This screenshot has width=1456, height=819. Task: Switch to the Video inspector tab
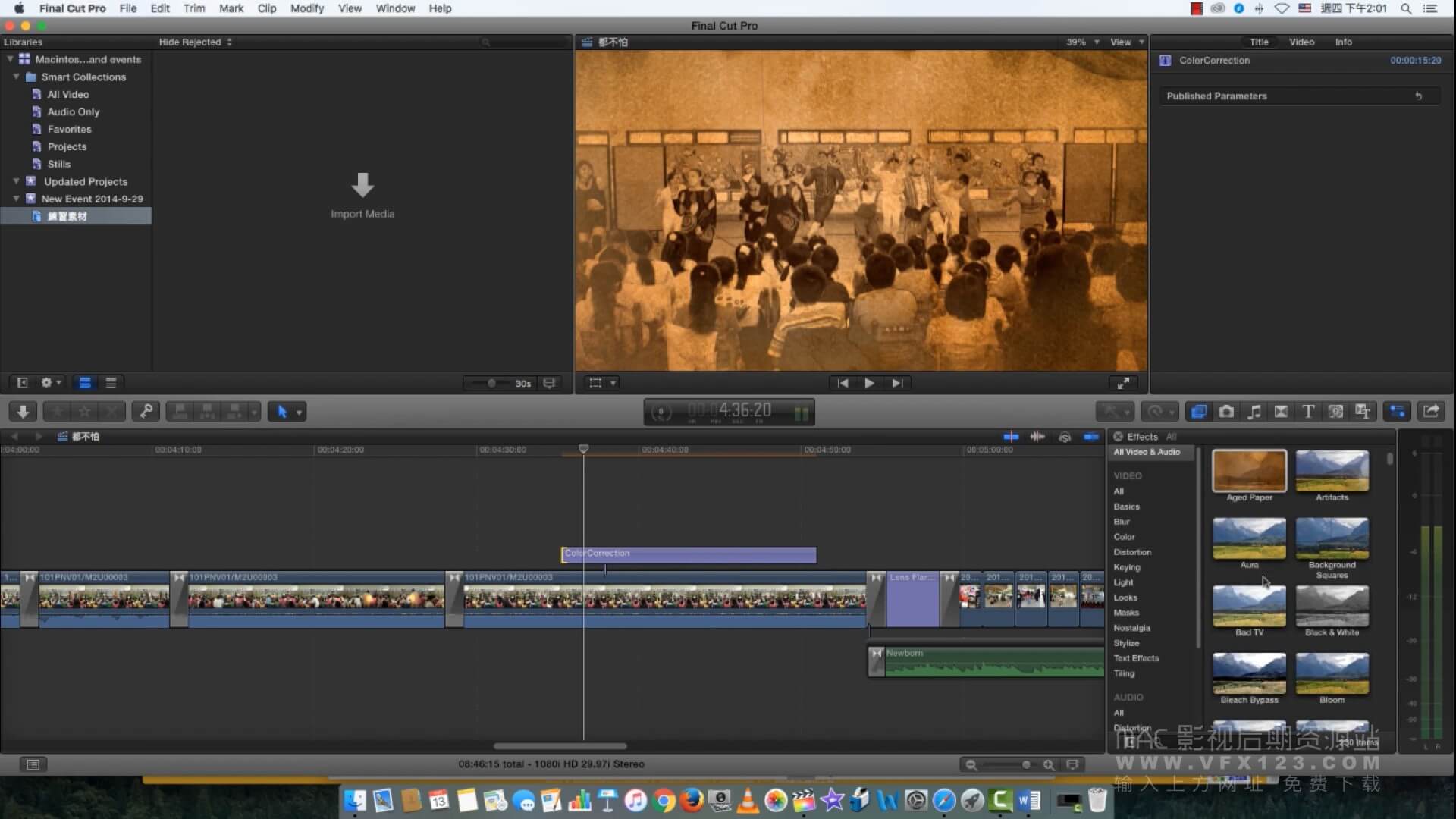coord(1301,42)
